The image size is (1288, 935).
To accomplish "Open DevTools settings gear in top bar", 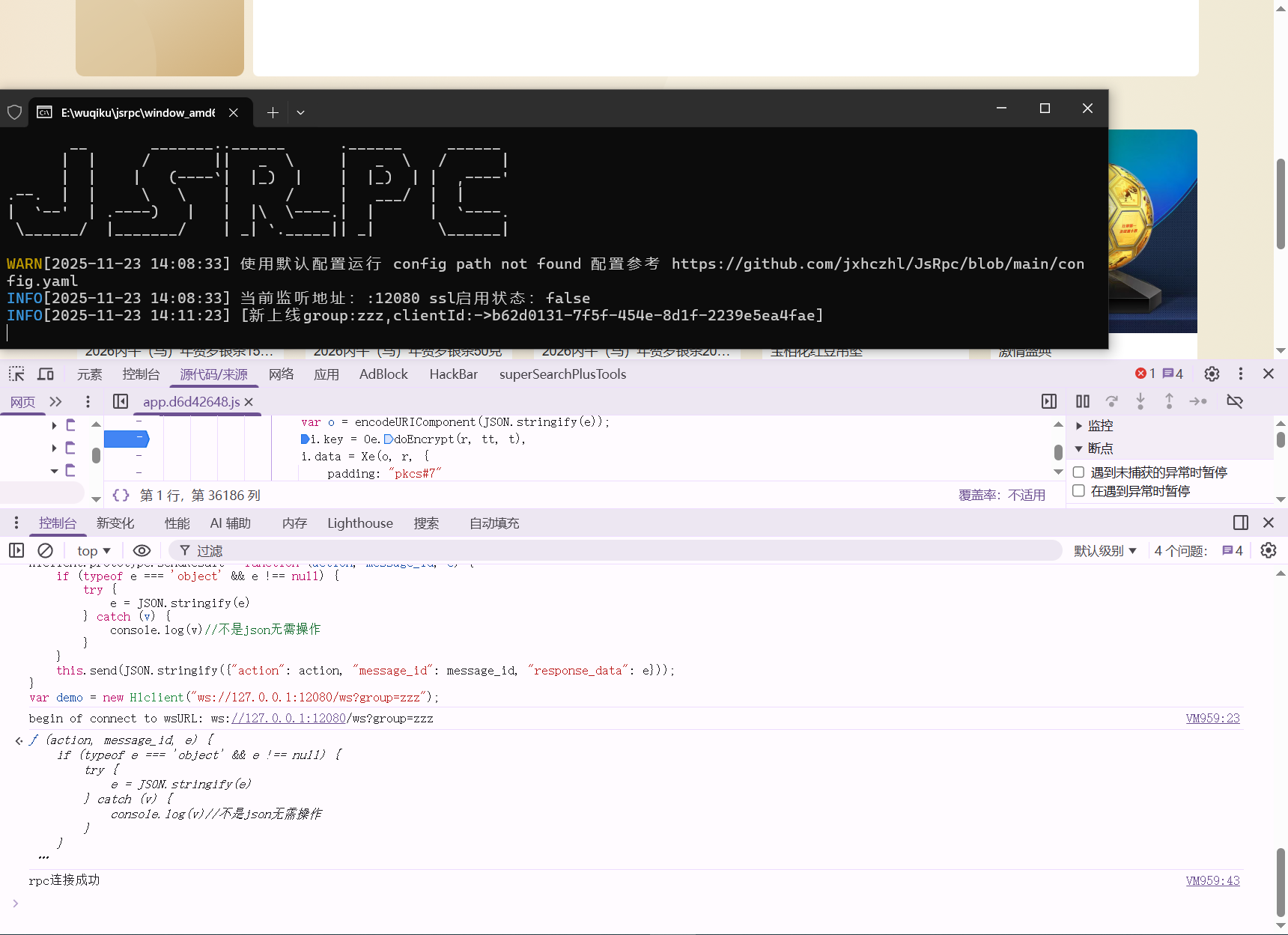I will [1212, 374].
